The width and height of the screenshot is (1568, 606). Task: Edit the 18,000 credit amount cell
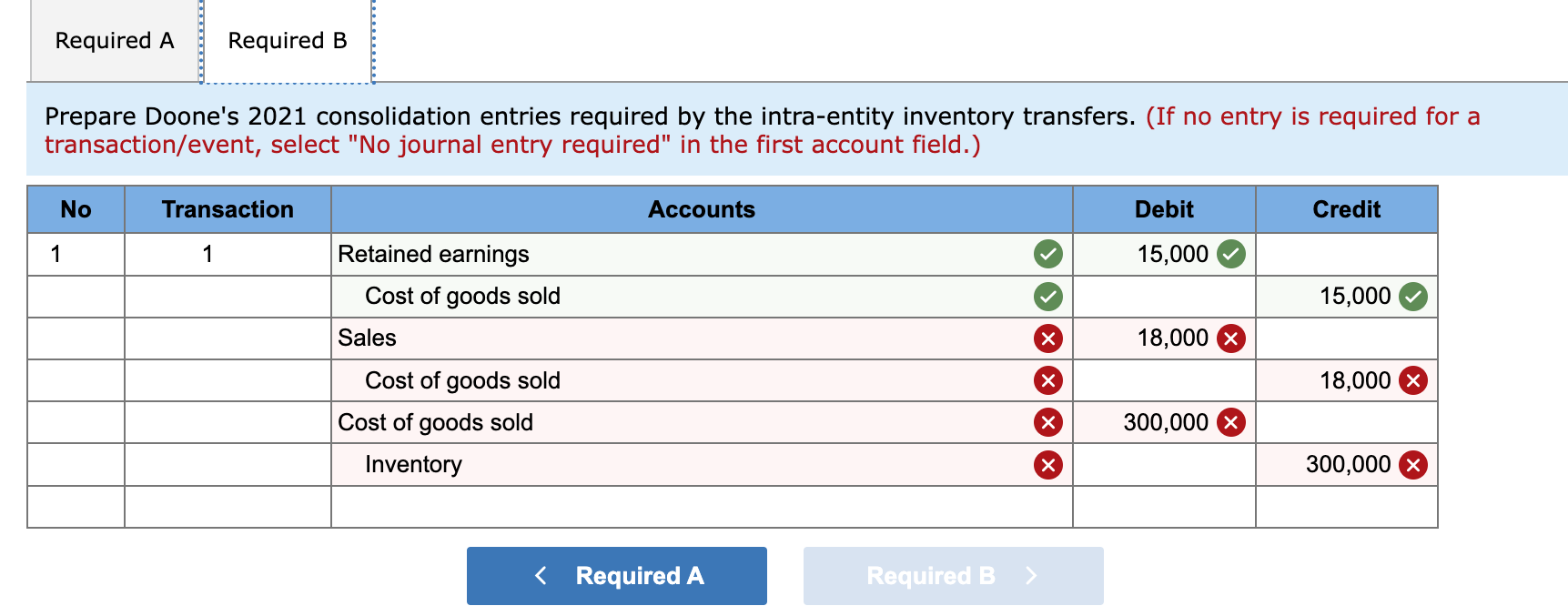pos(1346,380)
